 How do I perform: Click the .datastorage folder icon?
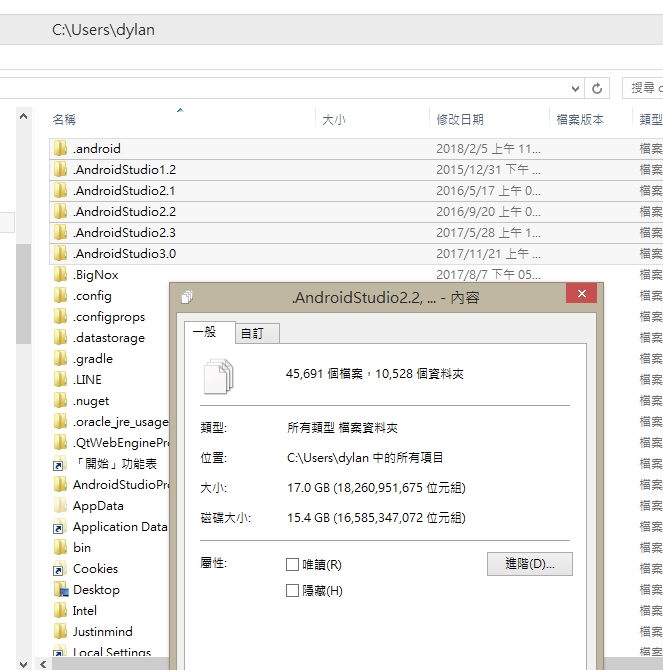click(60, 337)
